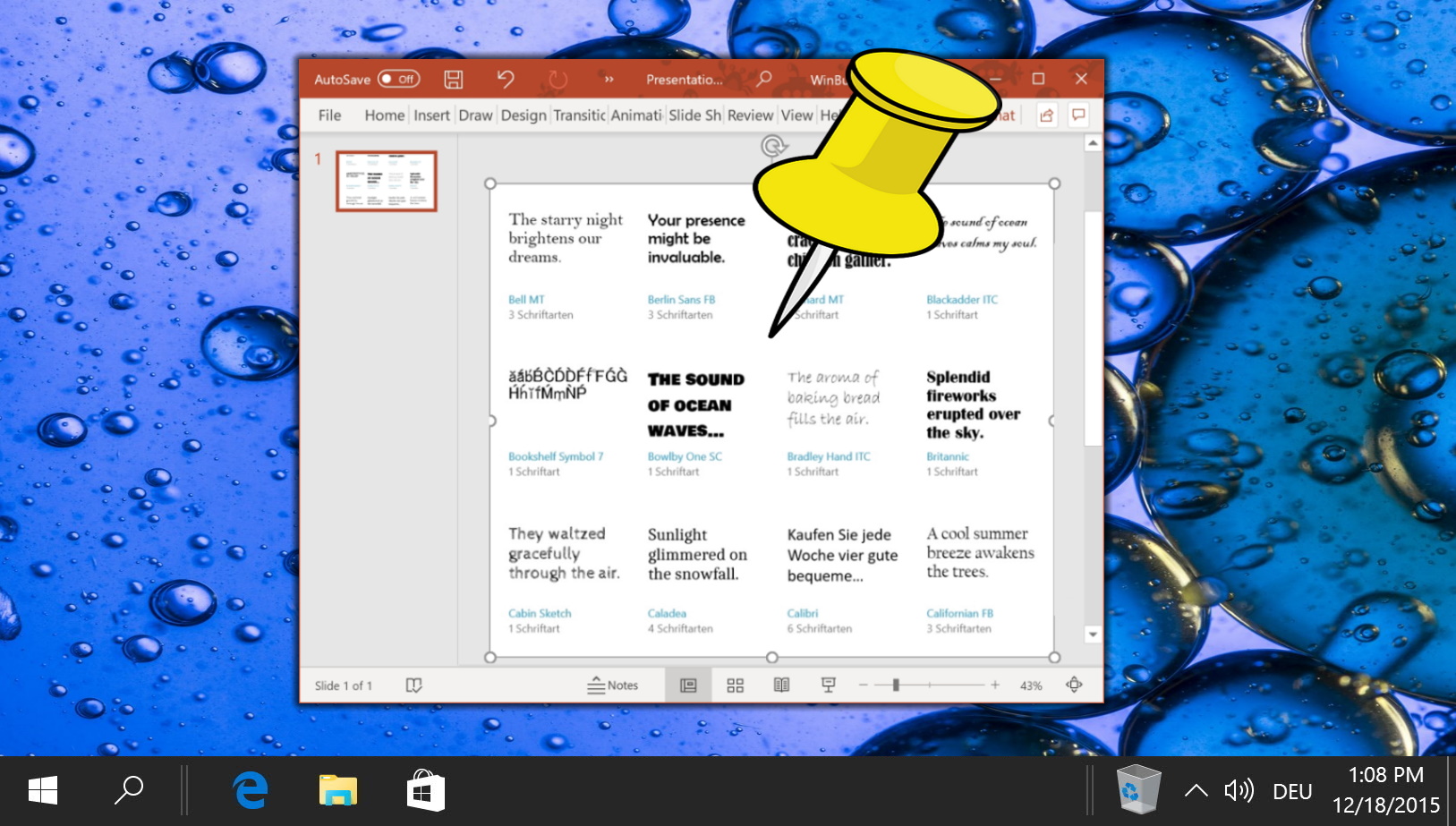The height and width of the screenshot is (826, 1456).
Task: Click the Blackadder ITC font name
Action: 962,300
